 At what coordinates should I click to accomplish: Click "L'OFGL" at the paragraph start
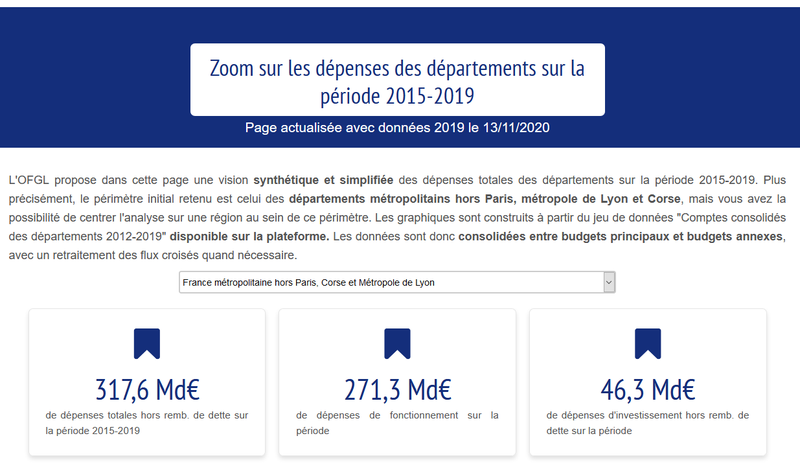point(28,180)
